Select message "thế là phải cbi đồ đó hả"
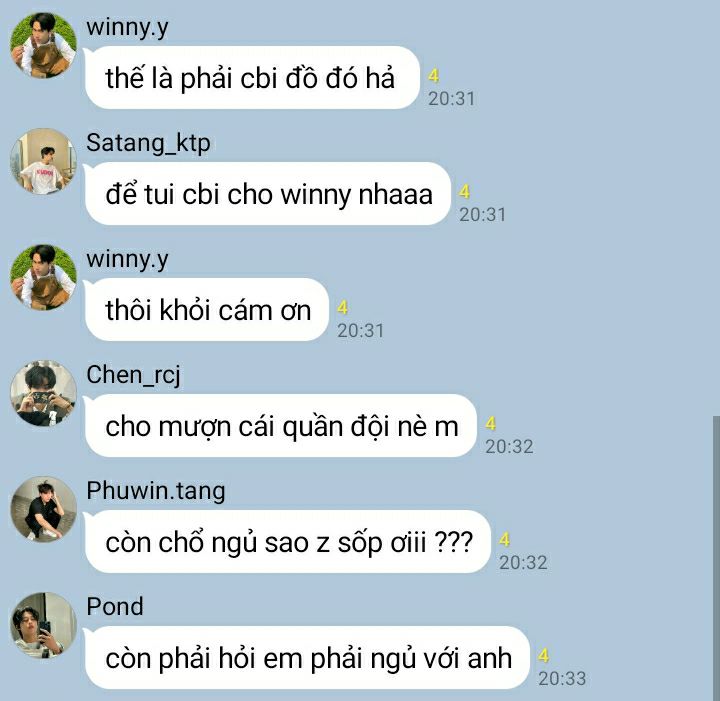 point(252,78)
